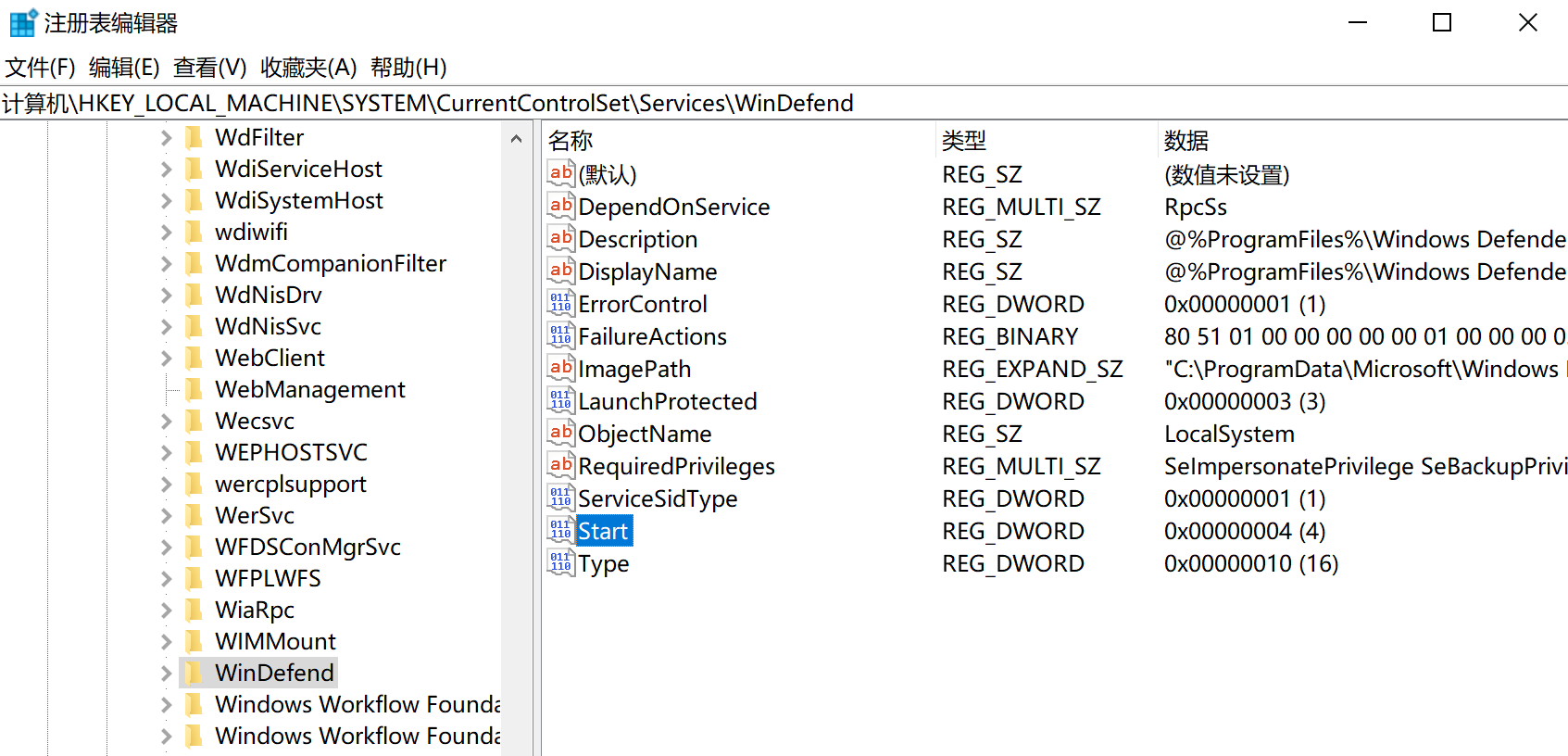
Task: Select the ServiceSidType value name
Action: [658, 498]
